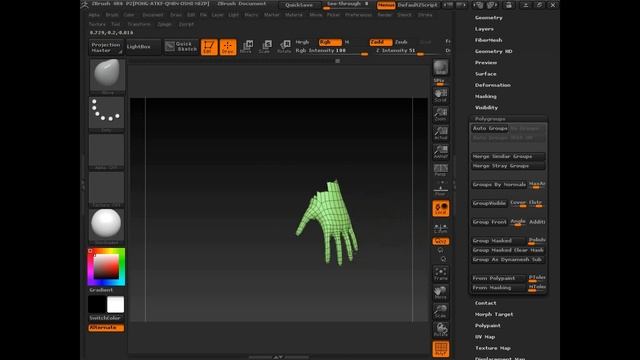The image size is (640, 360).
Task: Click the Actual size icon
Action: (x=440, y=133)
